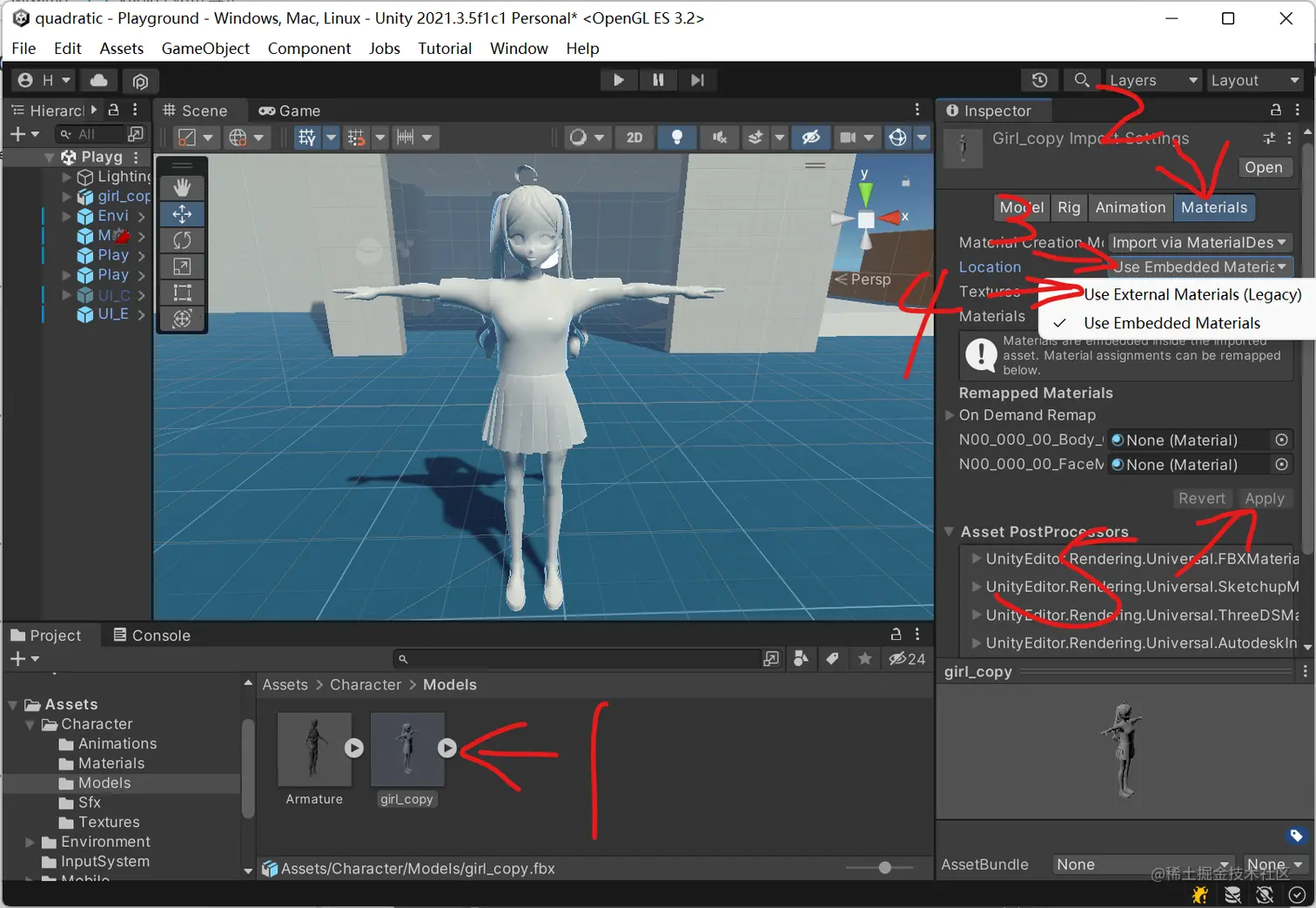Viewport: 1316px width, 908px height.
Task: Click the search icon near Layers
Action: [x=1082, y=79]
